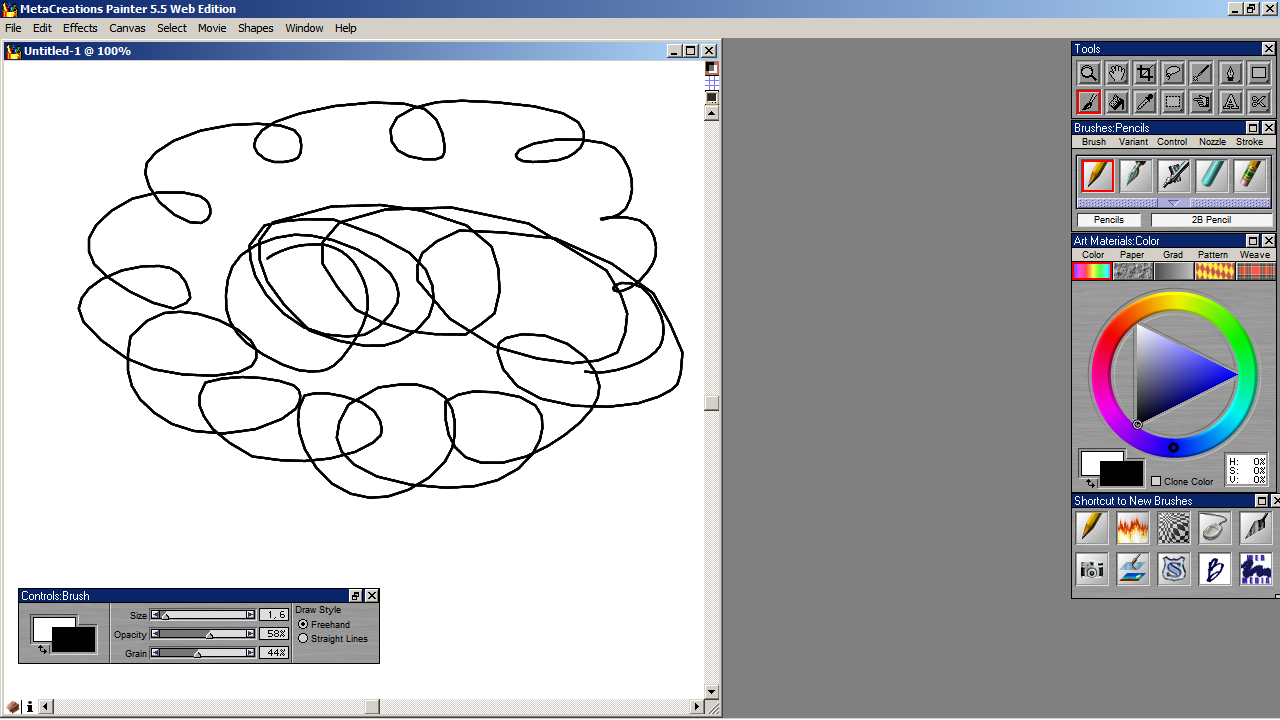The width and height of the screenshot is (1280, 720).
Task: Switch to the Pattern art materials
Action: pyautogui.click(x=1215, y=271)
